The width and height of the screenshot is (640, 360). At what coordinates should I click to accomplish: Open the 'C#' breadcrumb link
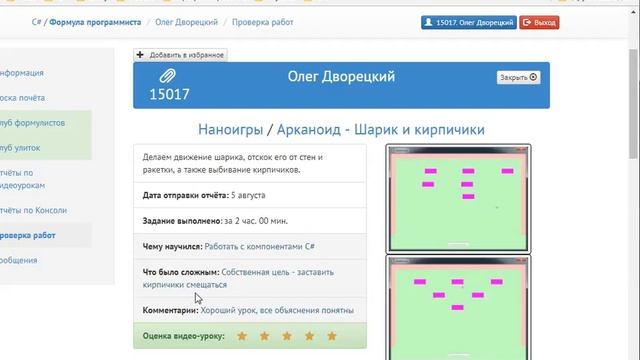[36, 22]
